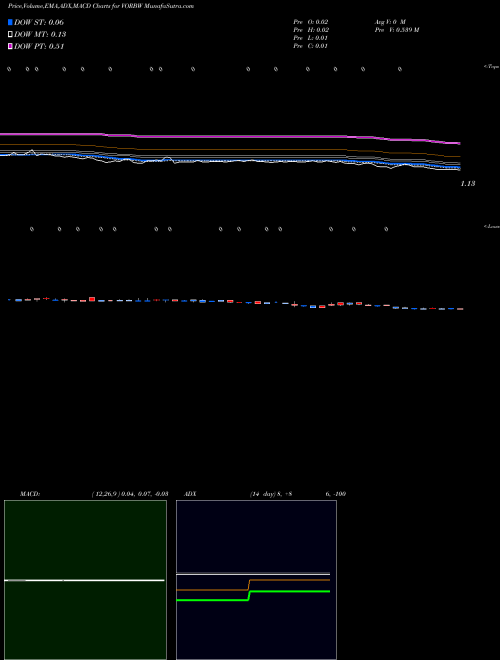Click the 'Pre O: 0.02' open value
The image size is (500, 660).
pyautogui.click(x=311, y=22)
